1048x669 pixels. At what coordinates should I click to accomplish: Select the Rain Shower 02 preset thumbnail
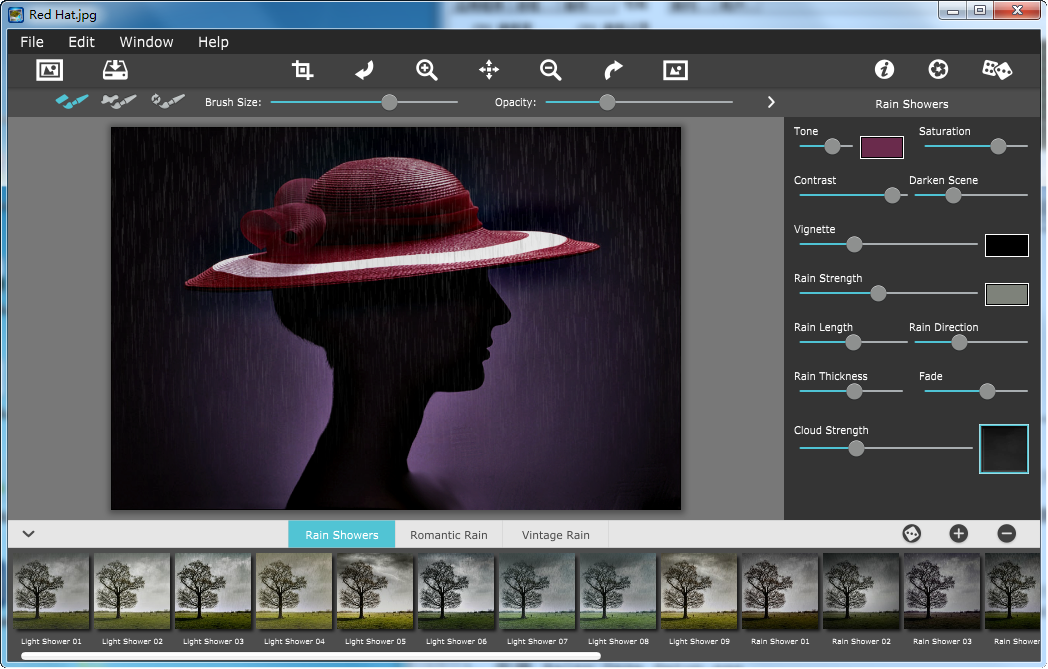[x=860, y=591]
